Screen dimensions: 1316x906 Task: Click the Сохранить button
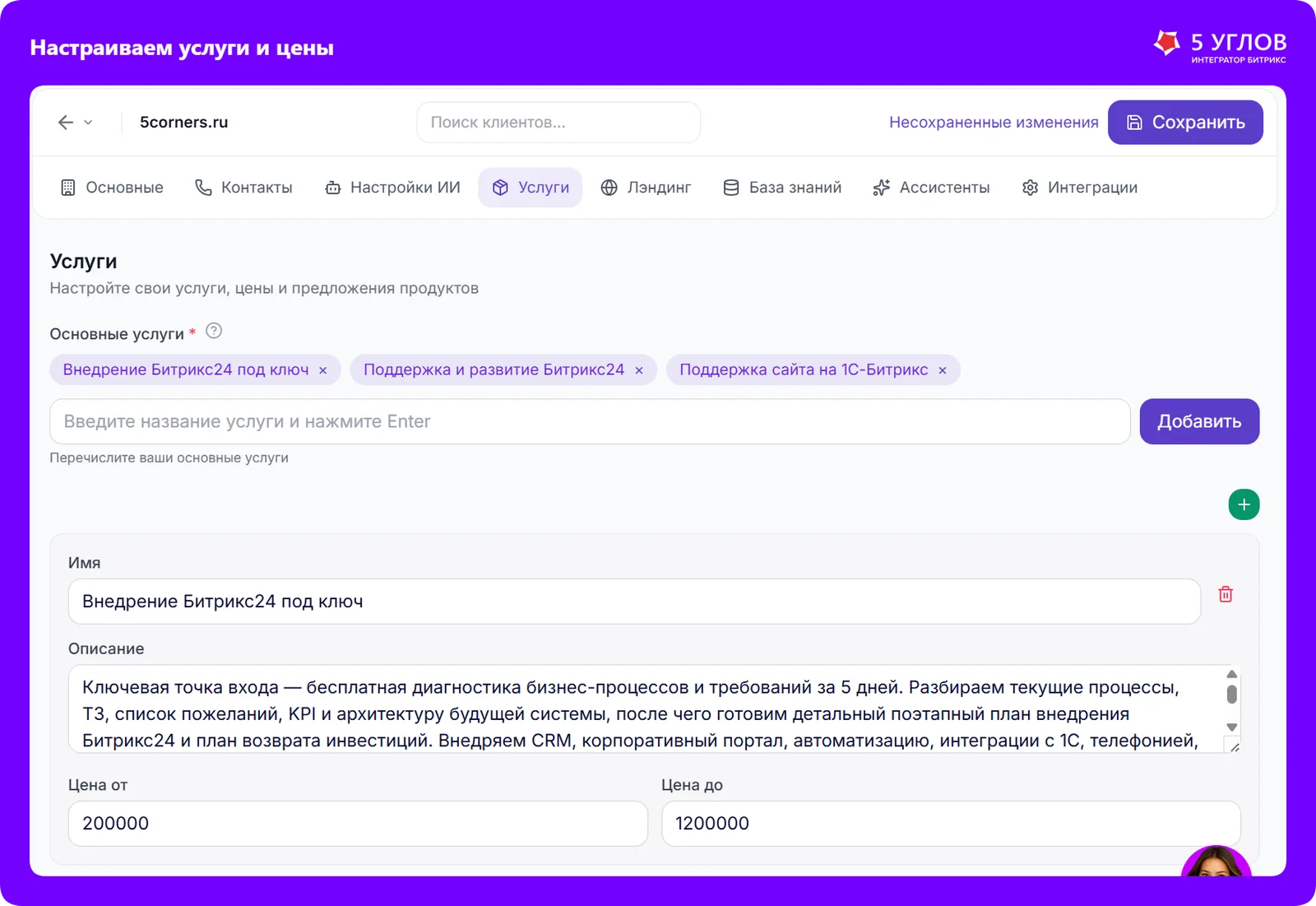pos(1185,123)
